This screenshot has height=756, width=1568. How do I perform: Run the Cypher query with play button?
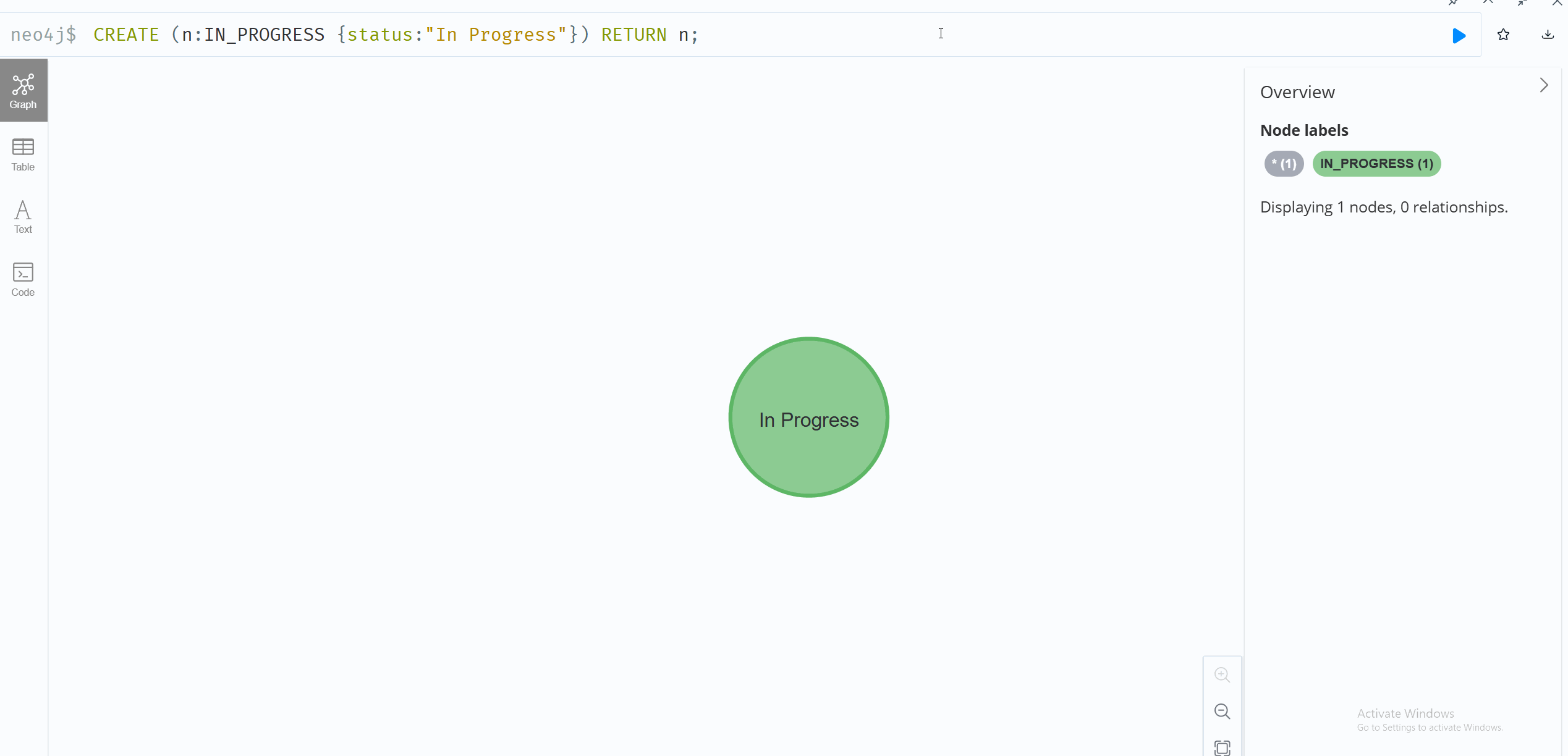click(1459, 35)
